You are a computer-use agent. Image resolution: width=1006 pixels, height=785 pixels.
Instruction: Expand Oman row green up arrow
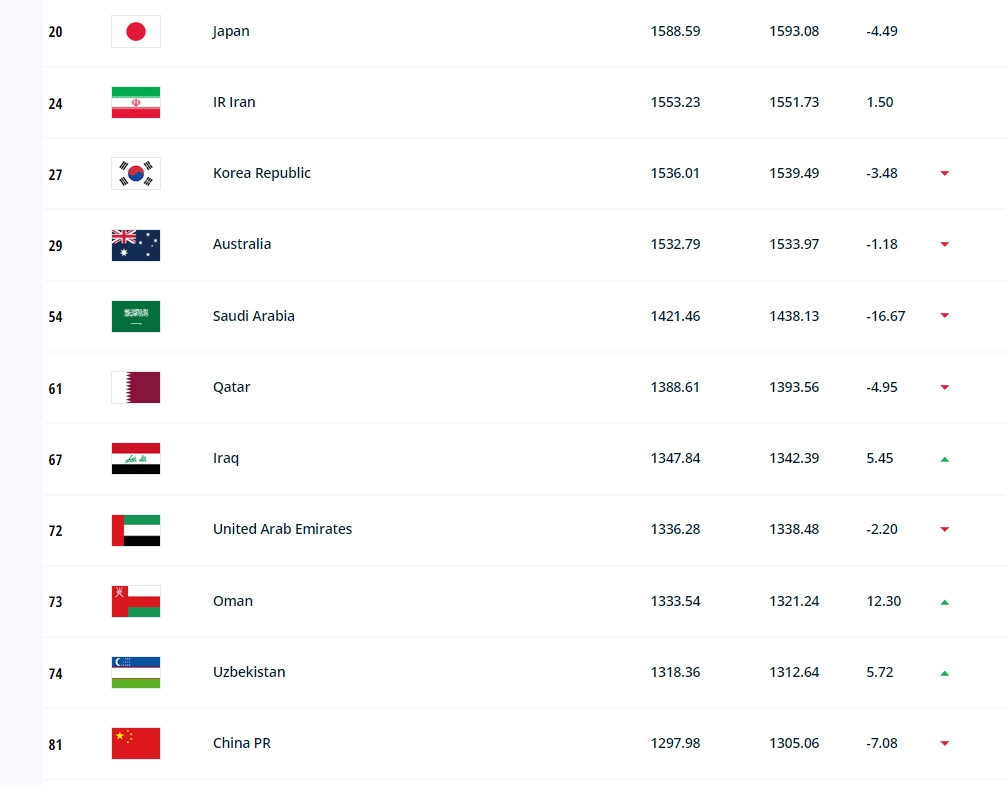944,602
